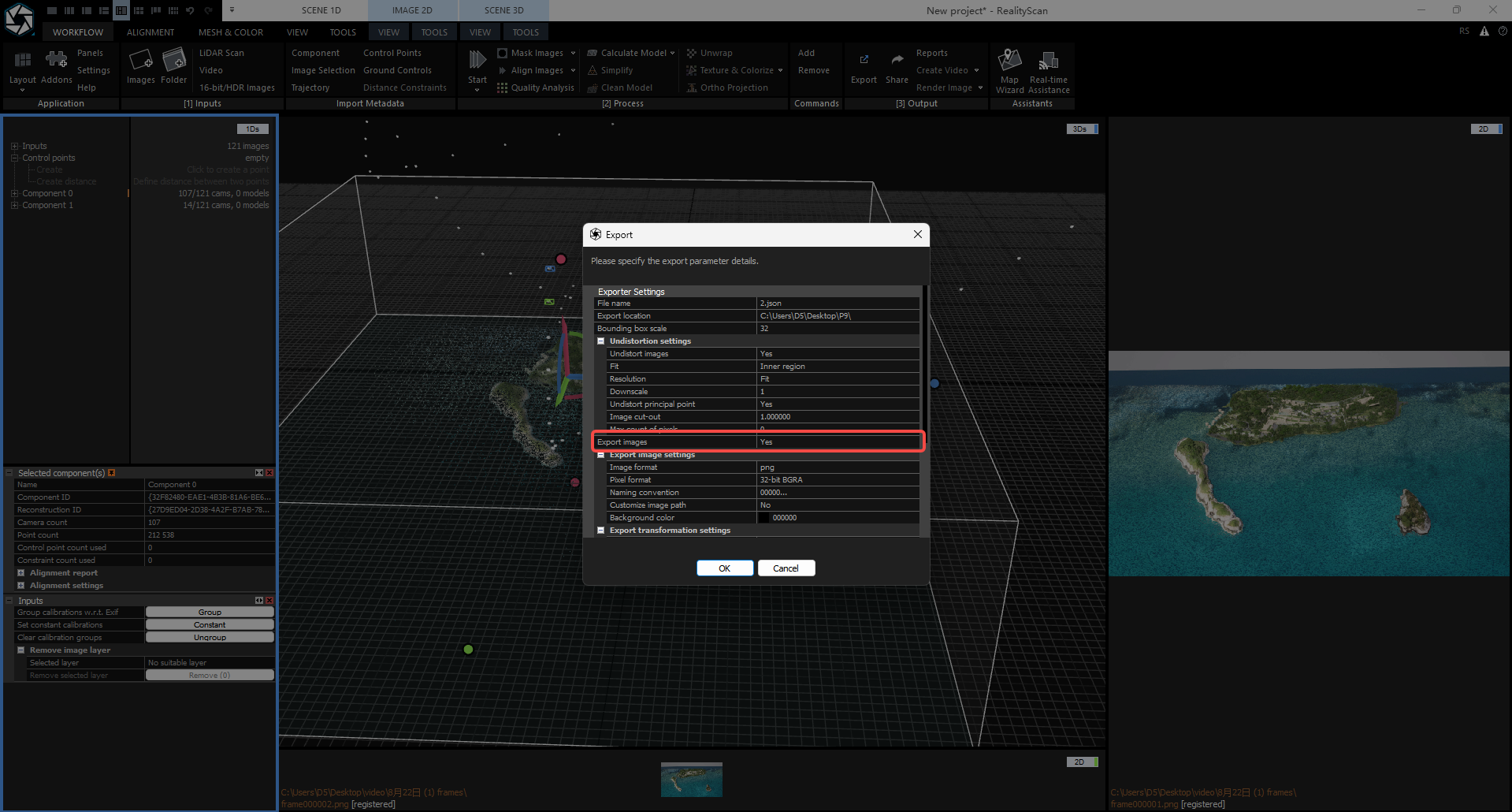The width and height of the screenshot is (1512, 812).
Task: Close the Inputs panel with red X
Action: tap(269, 601)
